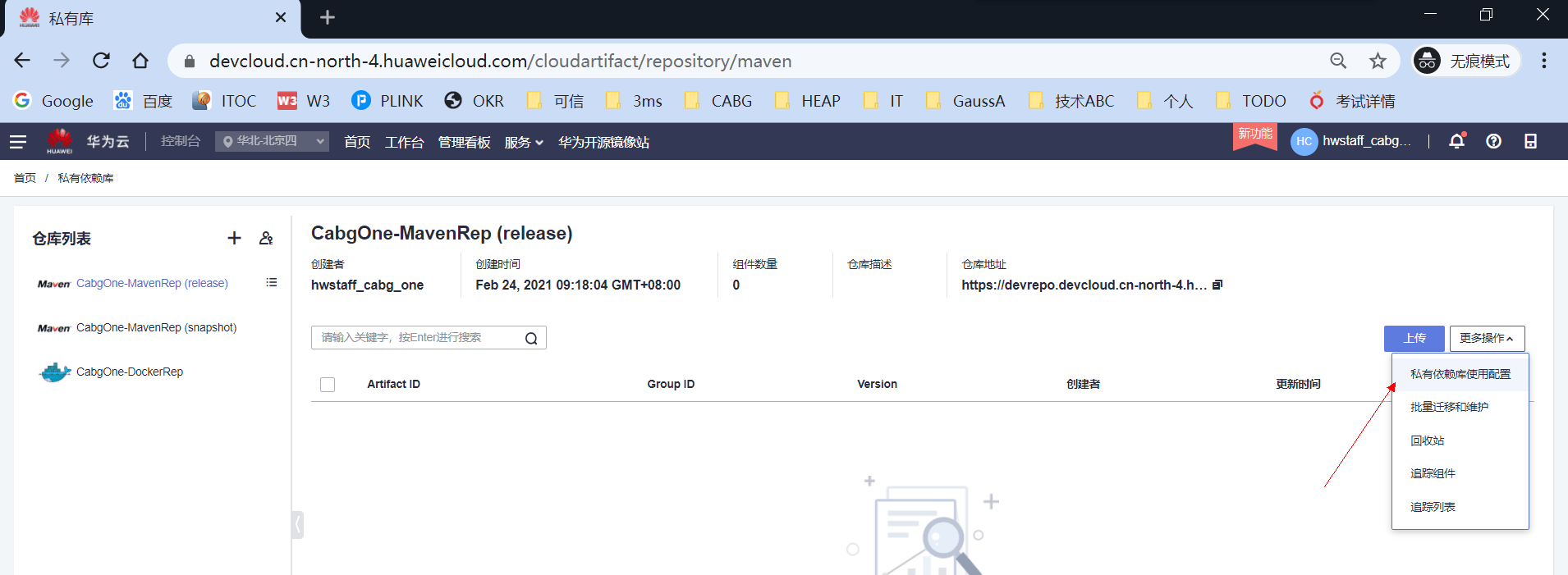This screenshot has width=1568, height=575.
Task: Click the rightmost header document icon
Action: [x=1530, y=141]
